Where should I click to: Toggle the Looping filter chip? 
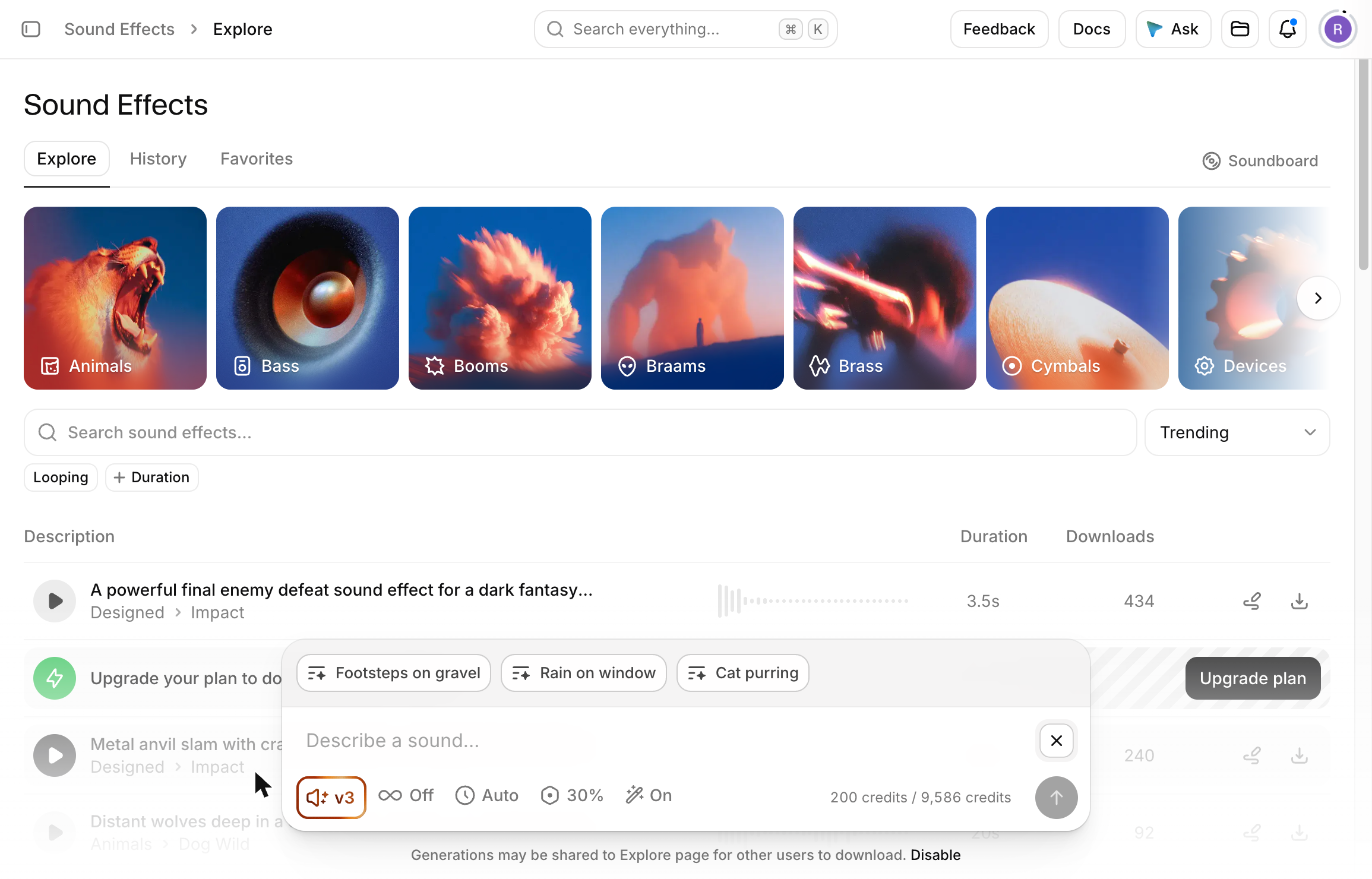61,477
